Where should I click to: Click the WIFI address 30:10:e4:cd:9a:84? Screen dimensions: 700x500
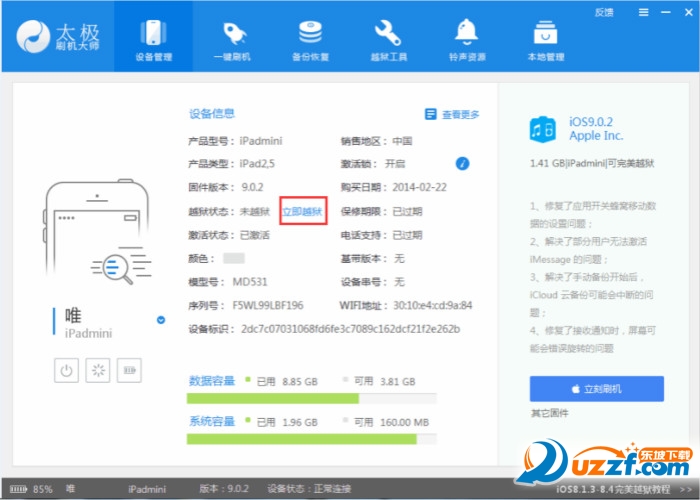tap(433, 306)
